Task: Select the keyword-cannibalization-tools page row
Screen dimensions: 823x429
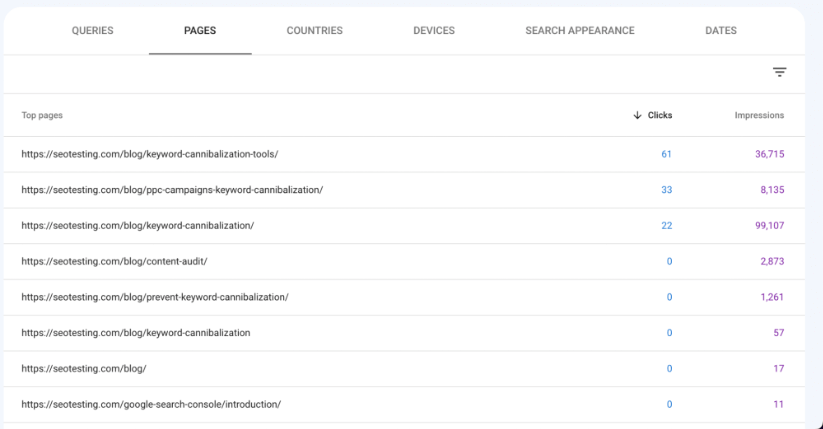Action: [x=404, y=154]
